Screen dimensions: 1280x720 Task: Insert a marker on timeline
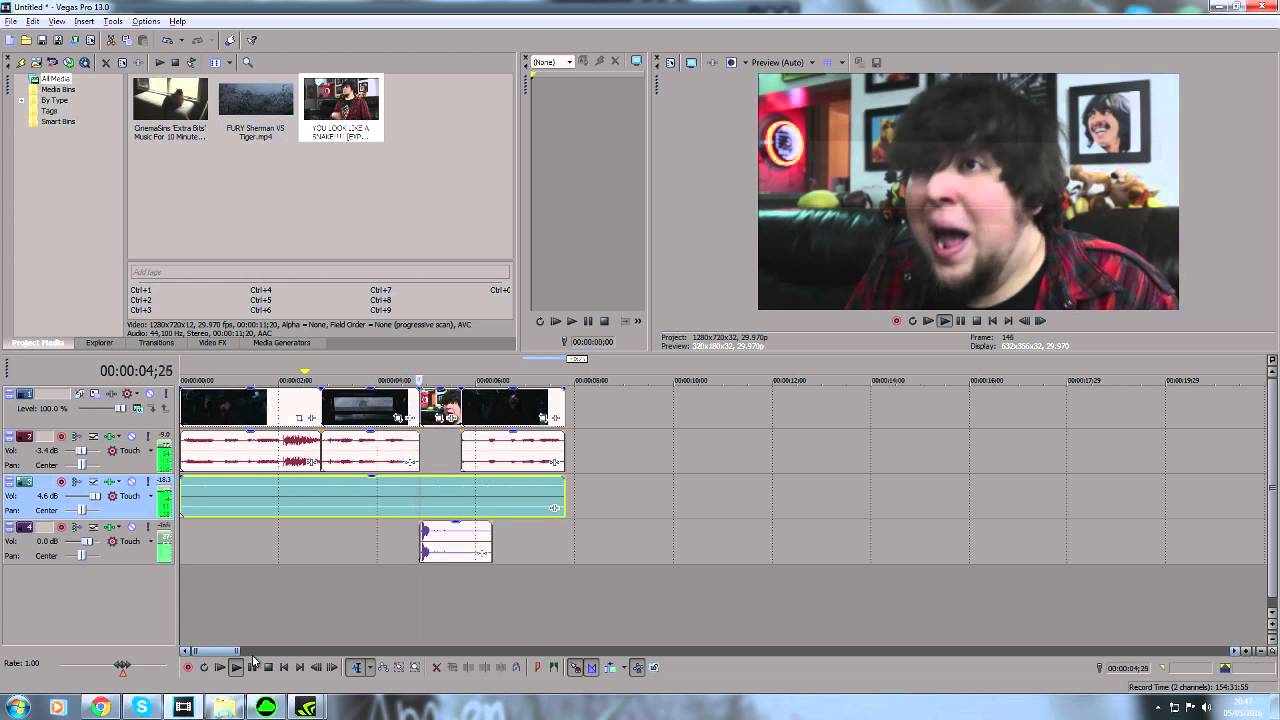point(537,668)
